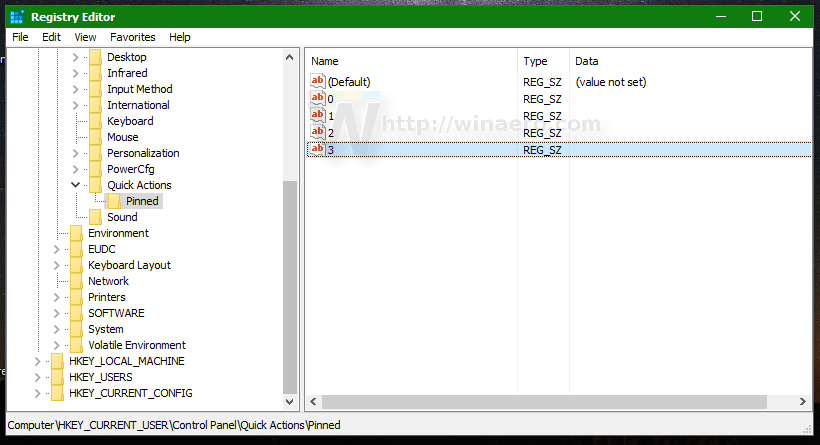
Task: Select the Keyboard Layout tree label
Action: point(129,265)
